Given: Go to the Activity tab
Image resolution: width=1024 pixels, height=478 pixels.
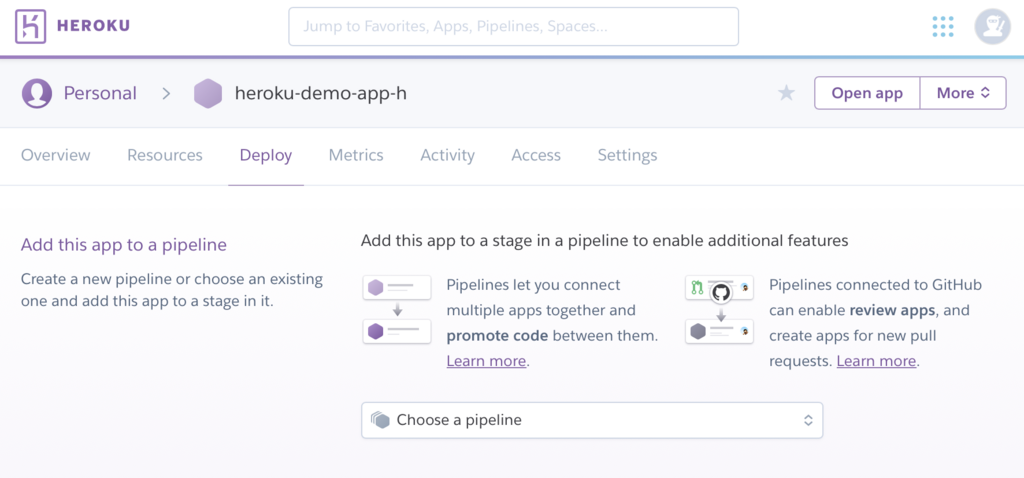Looking at the screenshot, I should pos(447,155).
